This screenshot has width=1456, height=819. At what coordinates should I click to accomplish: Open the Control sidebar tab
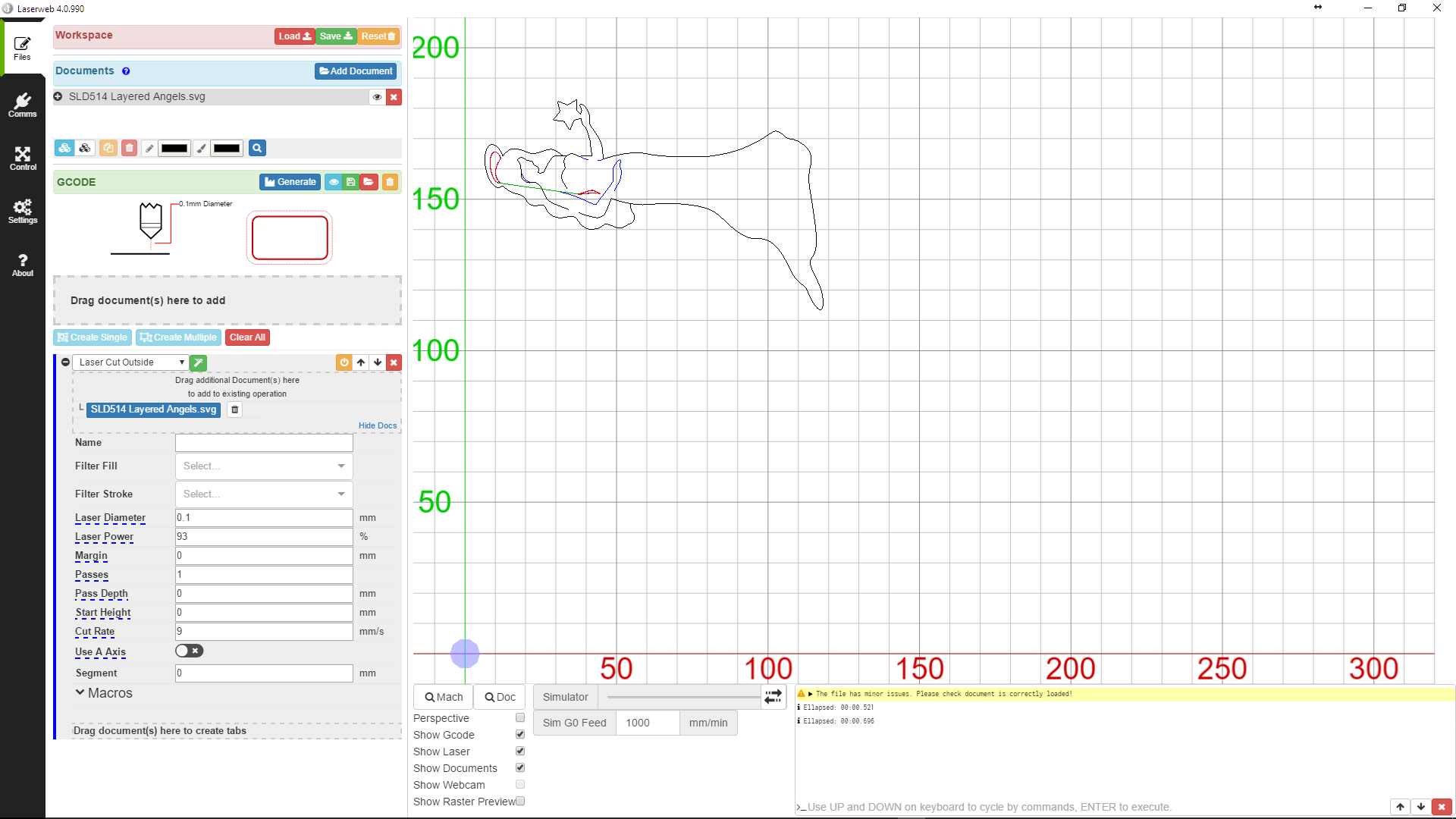(x=23, y=158)
